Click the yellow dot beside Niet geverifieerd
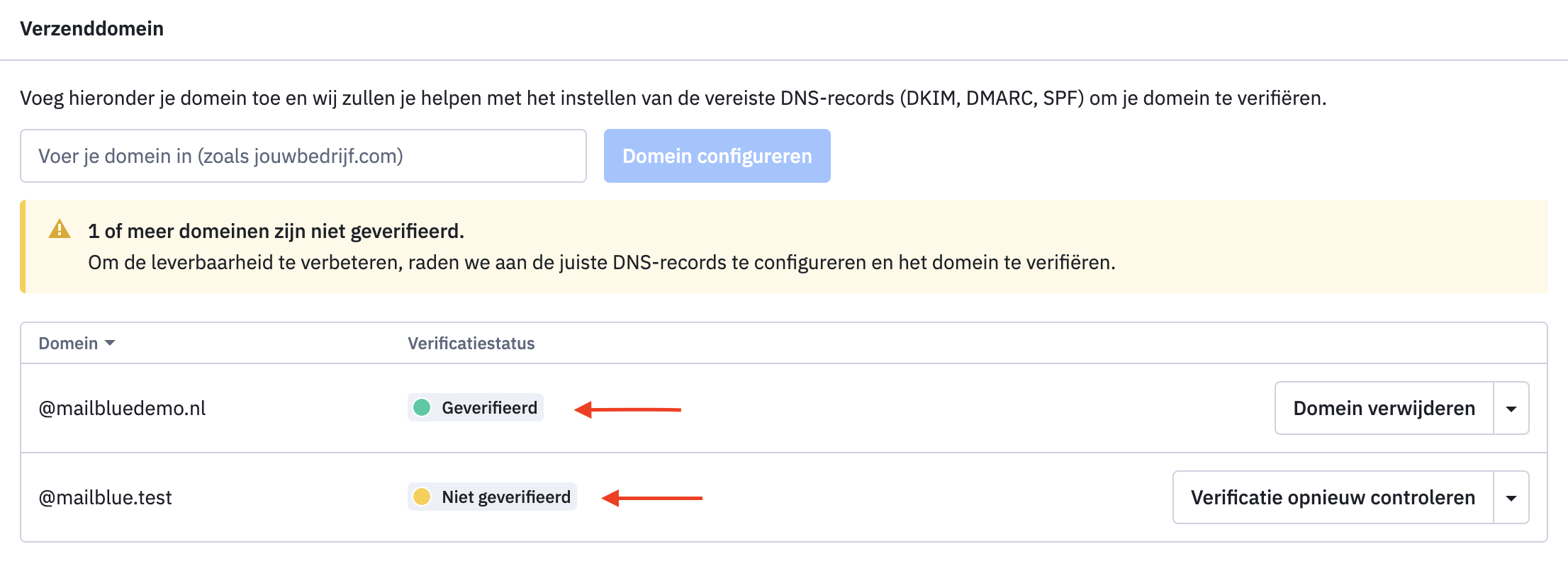Image resolution: width=1568 pixels, height=561 pixels. click(422, 497)
